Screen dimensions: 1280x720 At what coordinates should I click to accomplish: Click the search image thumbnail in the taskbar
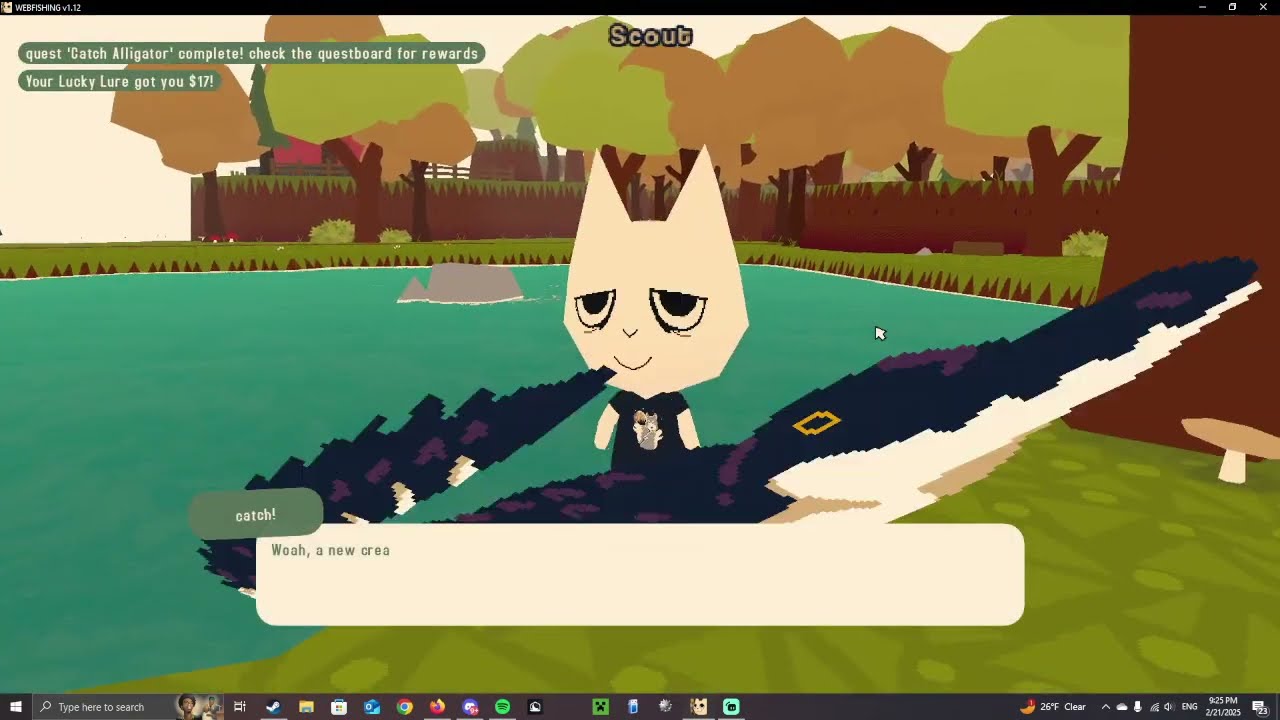(199, 707)
